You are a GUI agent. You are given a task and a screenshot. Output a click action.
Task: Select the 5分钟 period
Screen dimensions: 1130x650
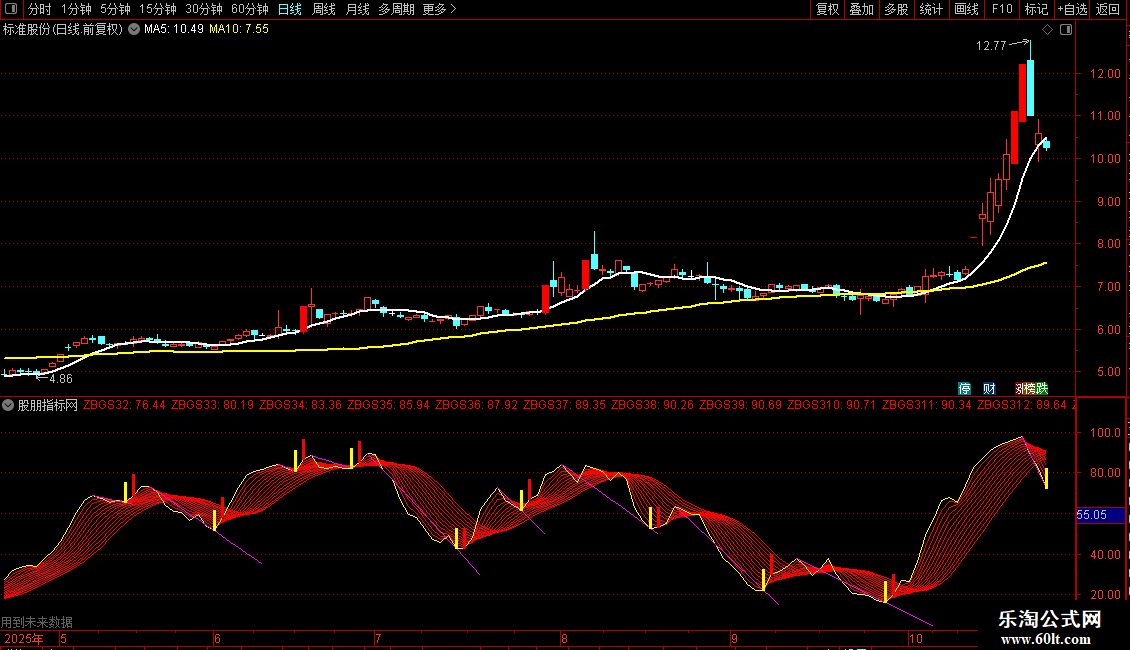click(115, 9)
